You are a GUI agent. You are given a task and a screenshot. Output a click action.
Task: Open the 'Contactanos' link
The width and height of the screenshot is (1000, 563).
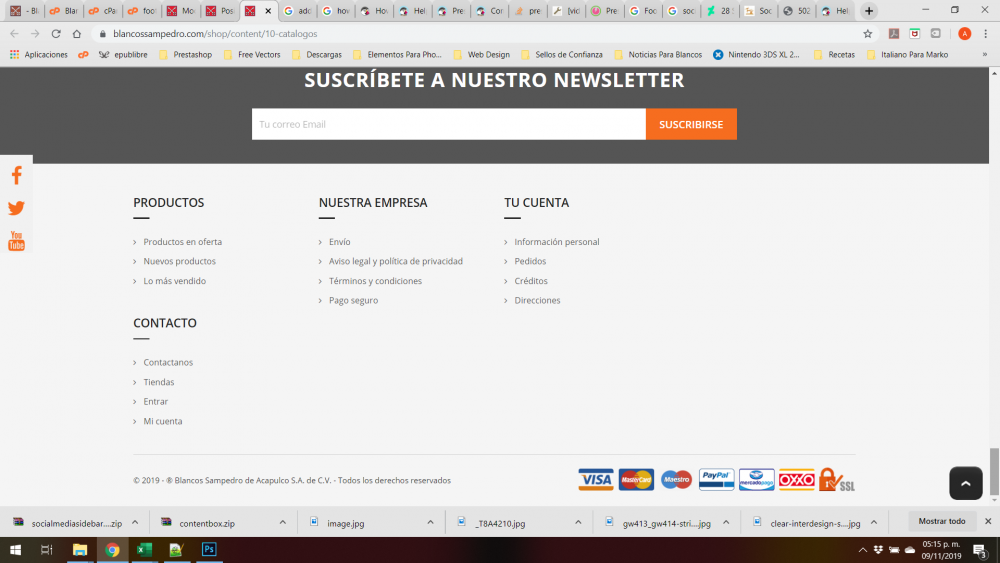pos(168,362)
